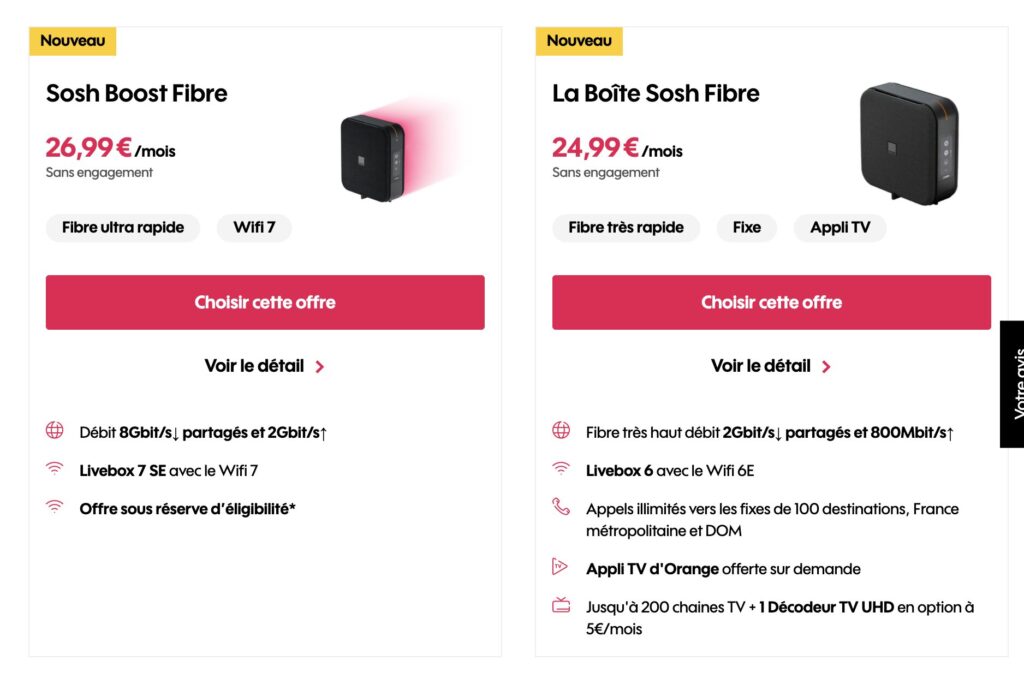Click the "Nouveau" badge on Sosh Boost Fibre
This screenshot has width=1024, height=678.
click(72, 41)
